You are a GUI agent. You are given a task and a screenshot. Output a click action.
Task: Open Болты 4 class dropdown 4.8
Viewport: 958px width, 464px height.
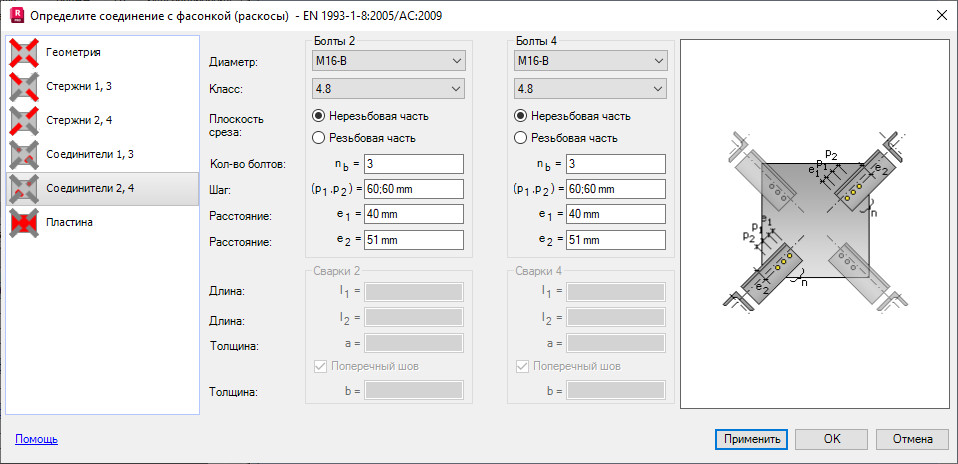(591, 89)
